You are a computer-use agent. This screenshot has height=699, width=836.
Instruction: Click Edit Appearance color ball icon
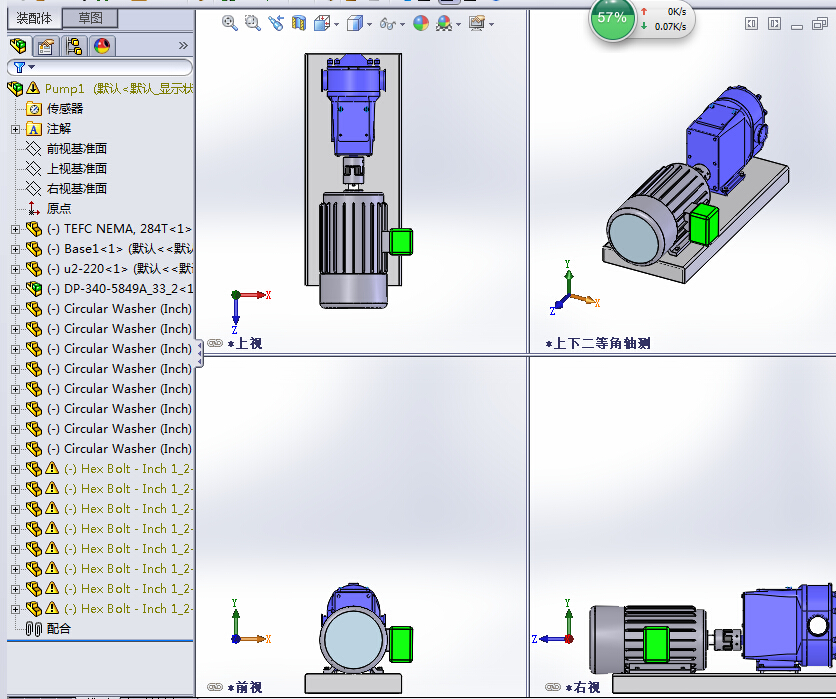click(421, 23)
